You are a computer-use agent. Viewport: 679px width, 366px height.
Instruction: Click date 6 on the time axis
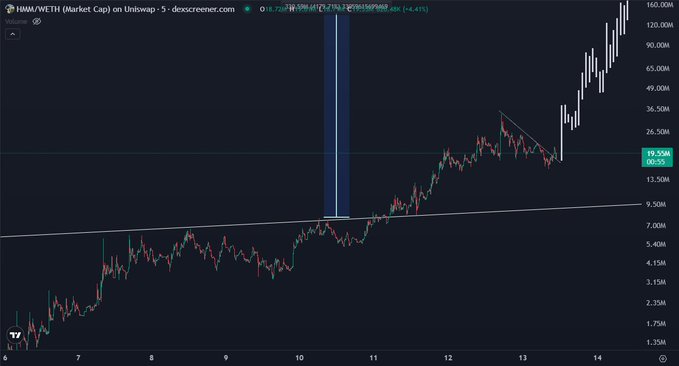(x=5, y=358)
